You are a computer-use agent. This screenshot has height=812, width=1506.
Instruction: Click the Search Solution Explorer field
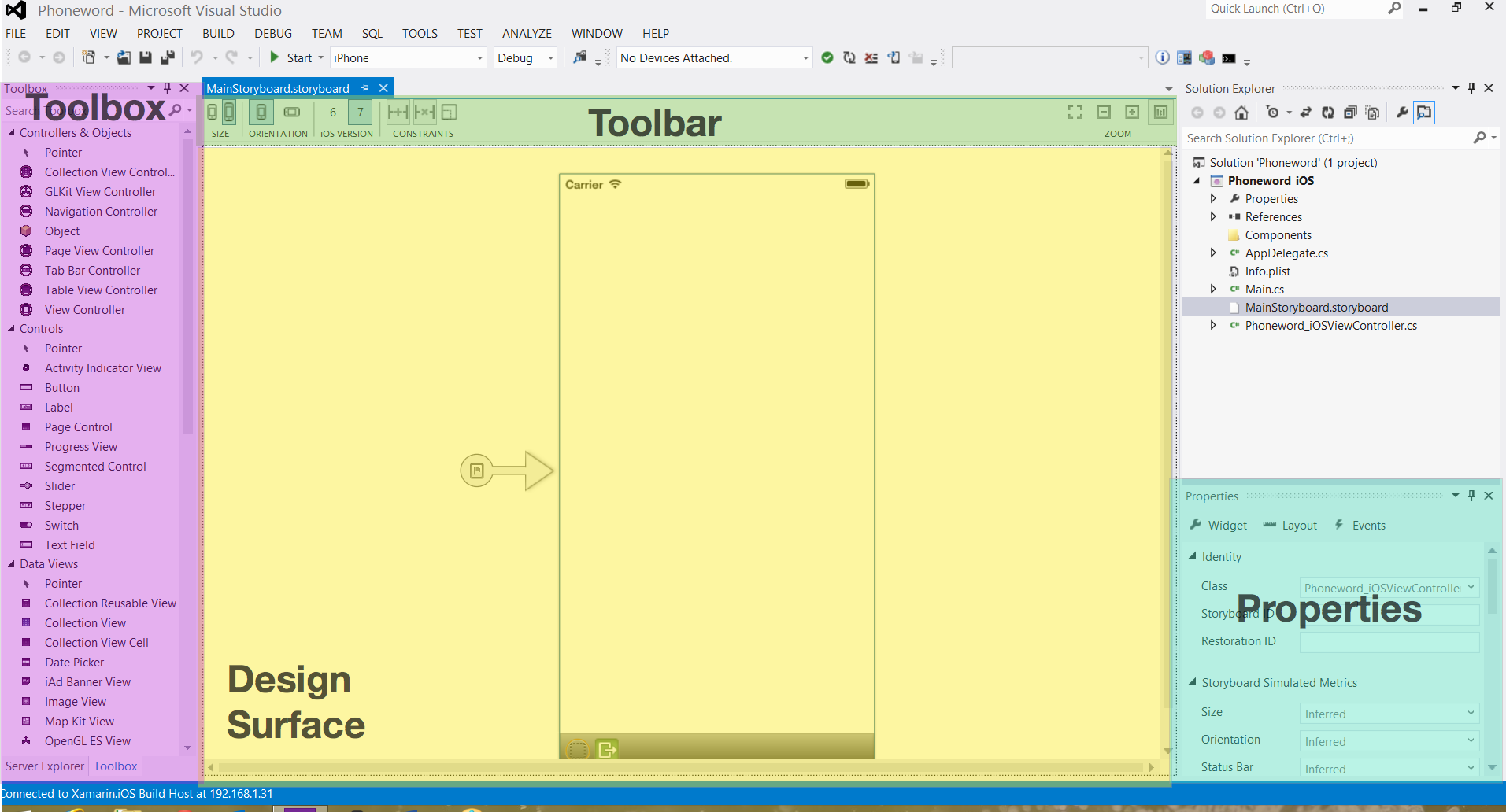pos(1327,138)
